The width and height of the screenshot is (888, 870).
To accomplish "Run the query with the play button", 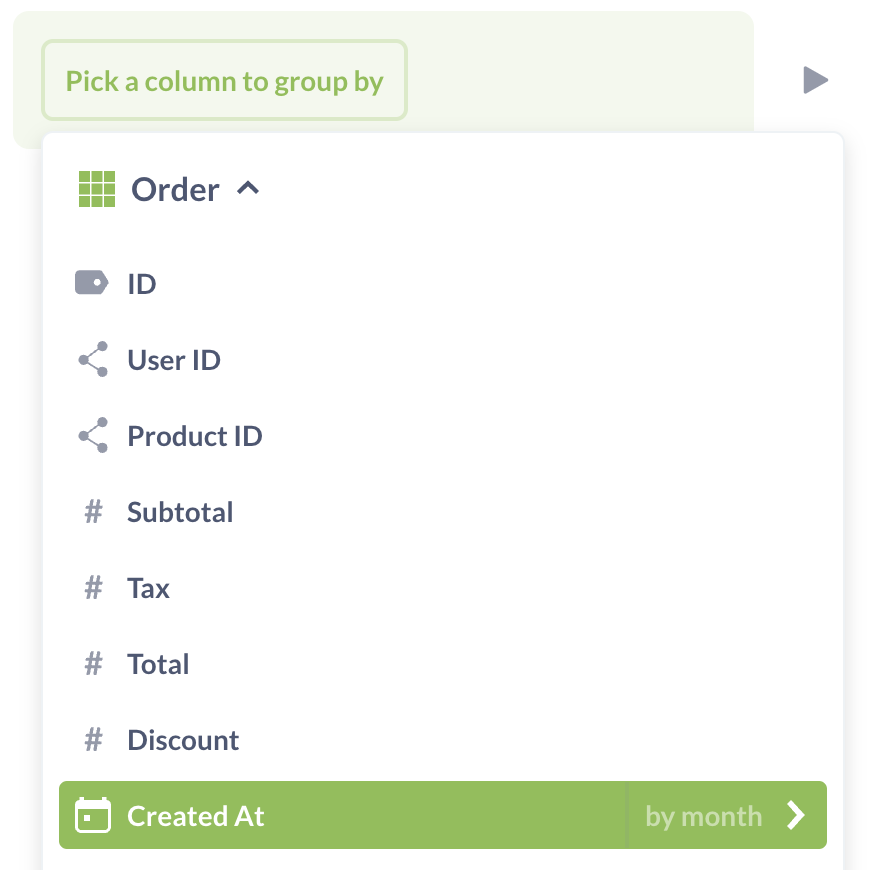I will tap(814, 80).
